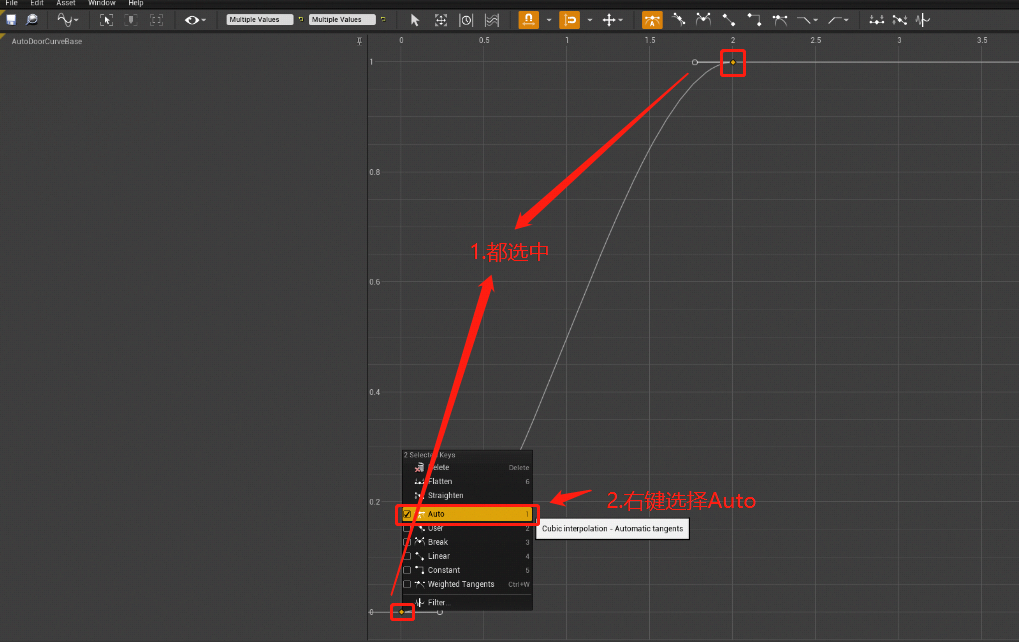The height and width of the screenshot is (642, 1019).
Task: Check the Constant option in context menu
Action: [467, 570]
